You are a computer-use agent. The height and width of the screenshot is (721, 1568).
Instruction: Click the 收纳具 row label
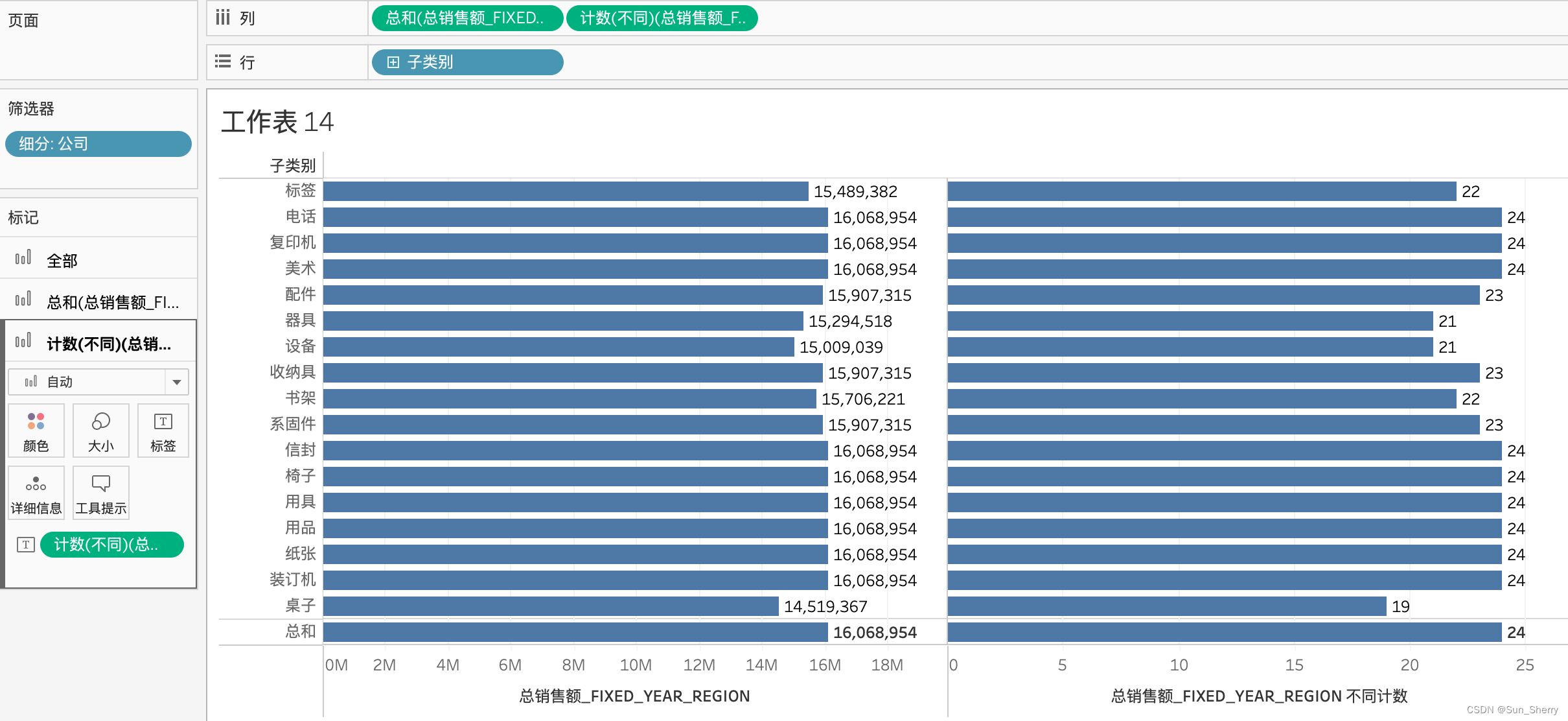point(293,372)
